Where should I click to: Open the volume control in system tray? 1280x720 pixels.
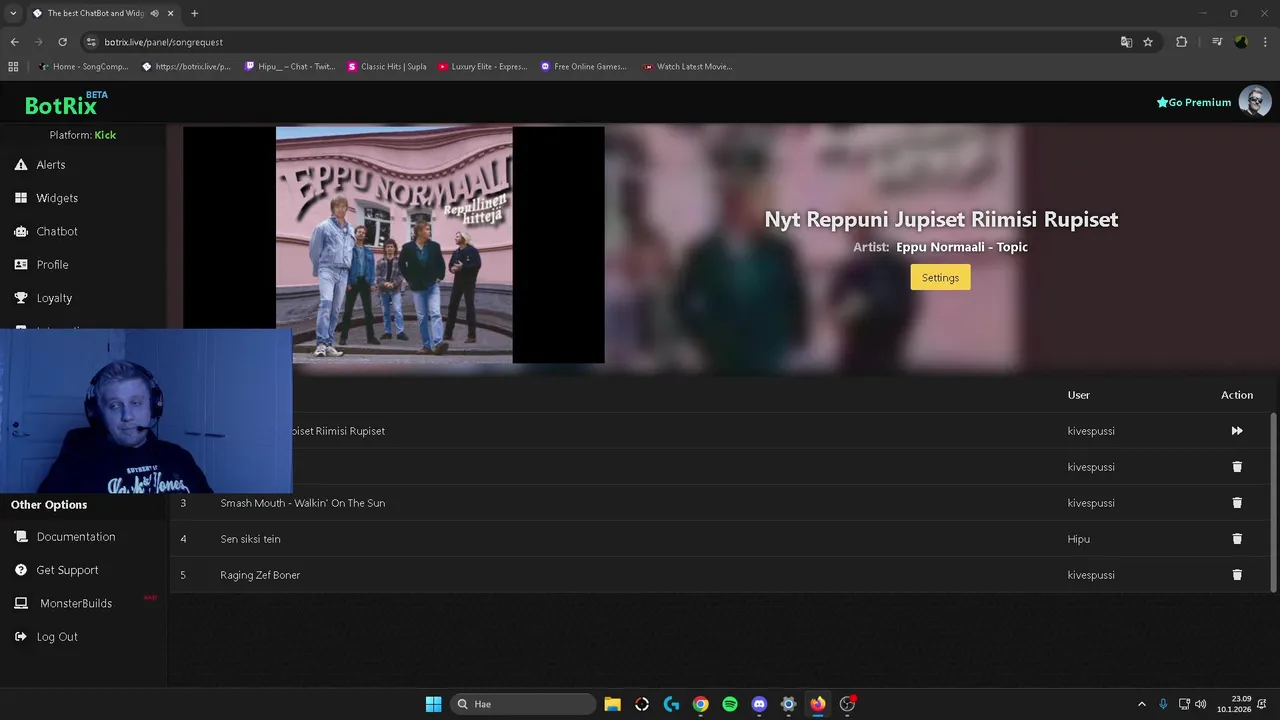[x=1200, y=704]
